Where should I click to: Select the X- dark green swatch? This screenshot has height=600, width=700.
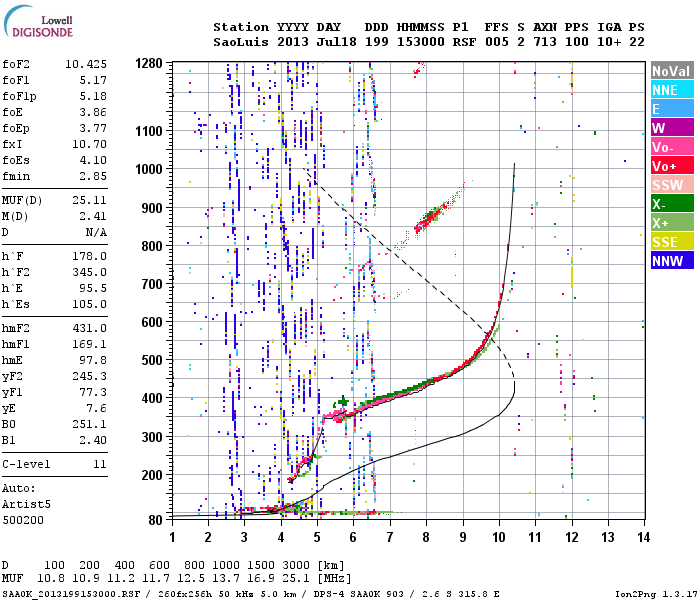click(672, 204)
